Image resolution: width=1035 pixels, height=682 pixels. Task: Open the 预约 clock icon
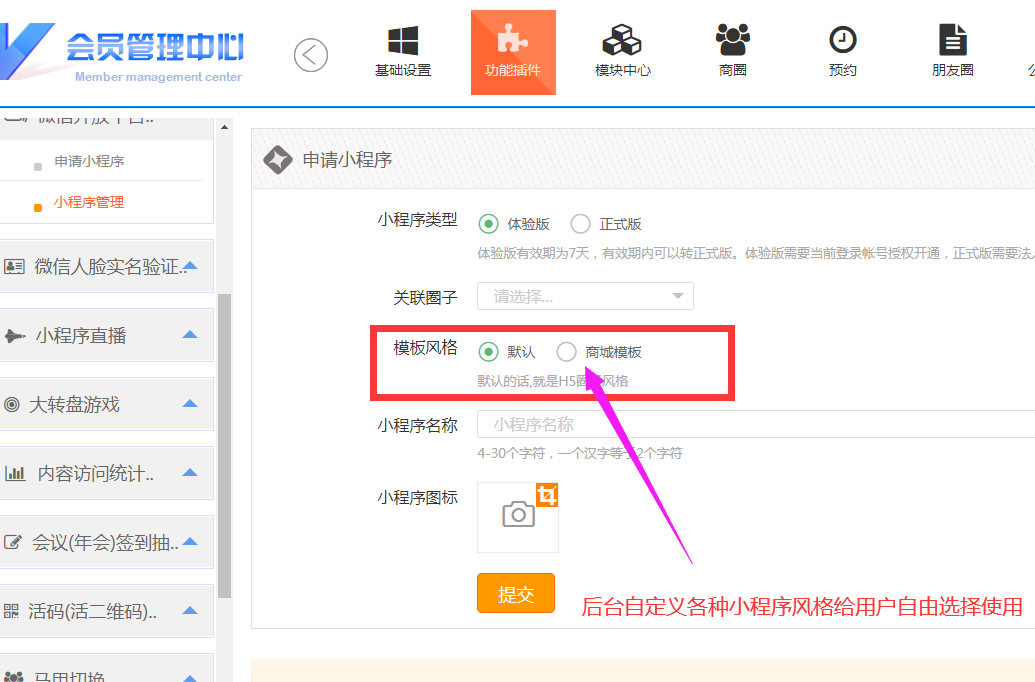click(843, 41)
